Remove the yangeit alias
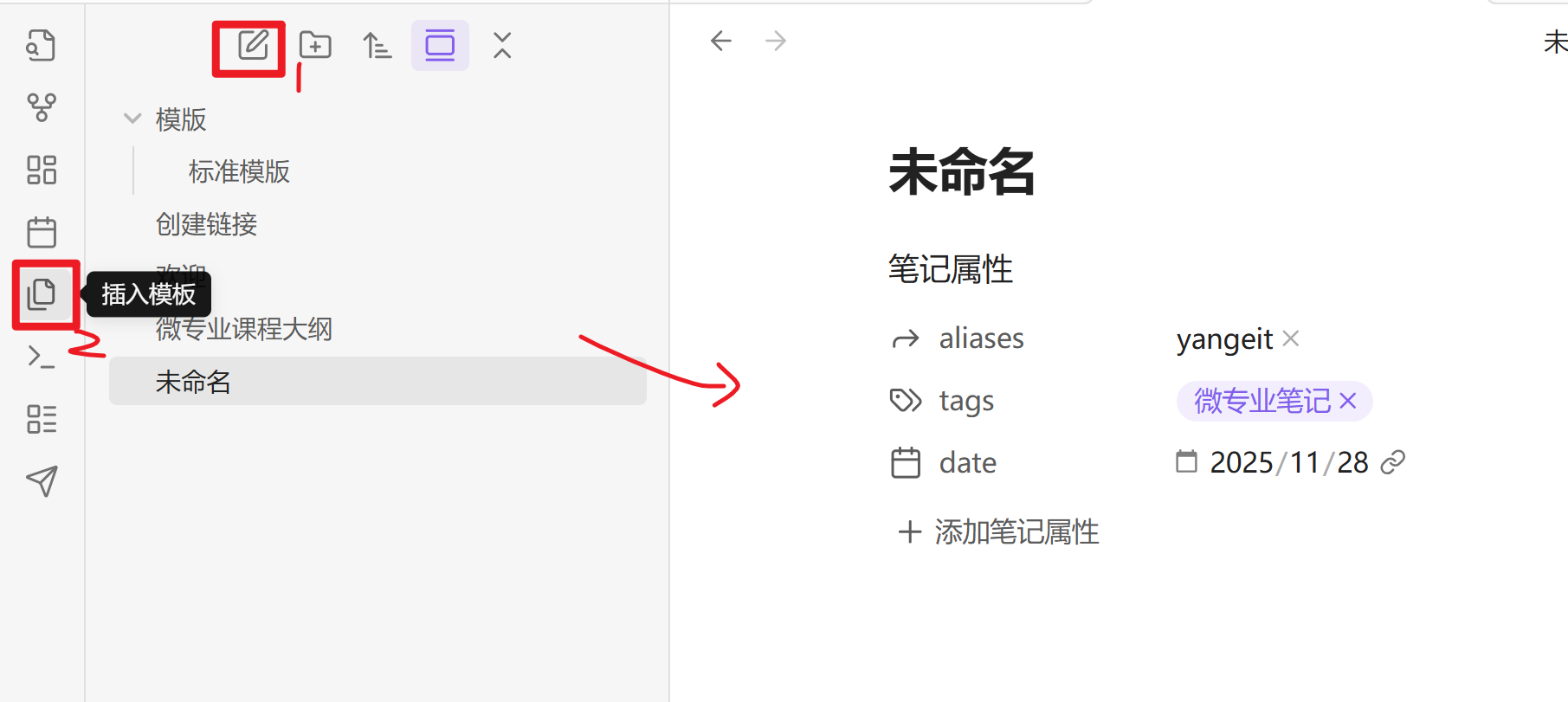The image size is (1568, 702). tap(1291, 338)
